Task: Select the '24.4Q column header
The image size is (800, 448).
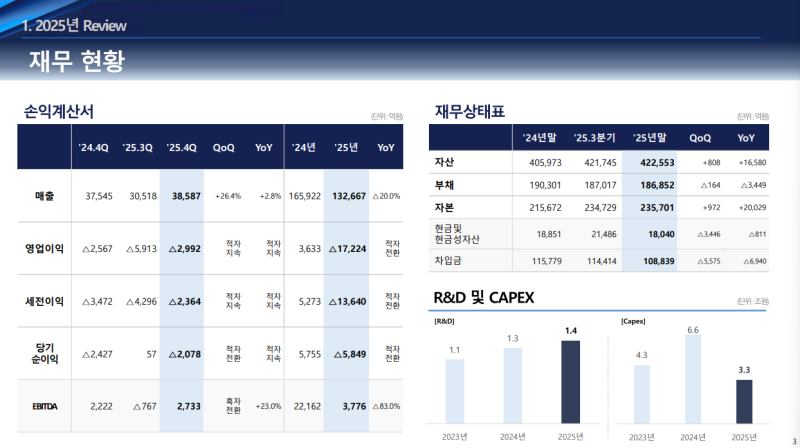Action: (93, 148)
